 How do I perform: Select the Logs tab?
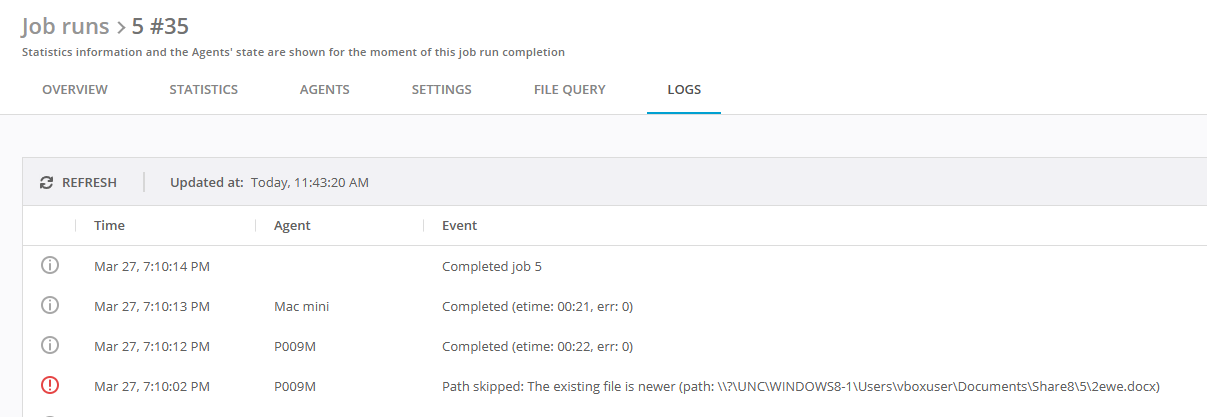tap(684, 90)
